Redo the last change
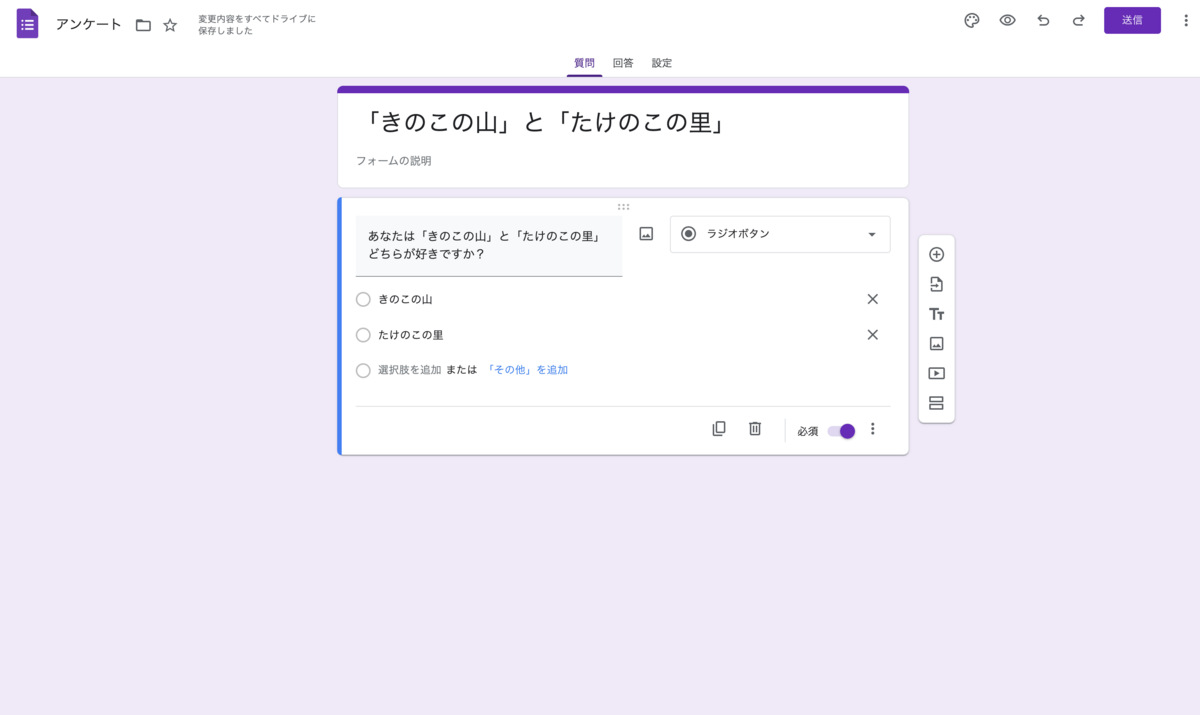The image size is (1200, 715). click(1078, 21)
